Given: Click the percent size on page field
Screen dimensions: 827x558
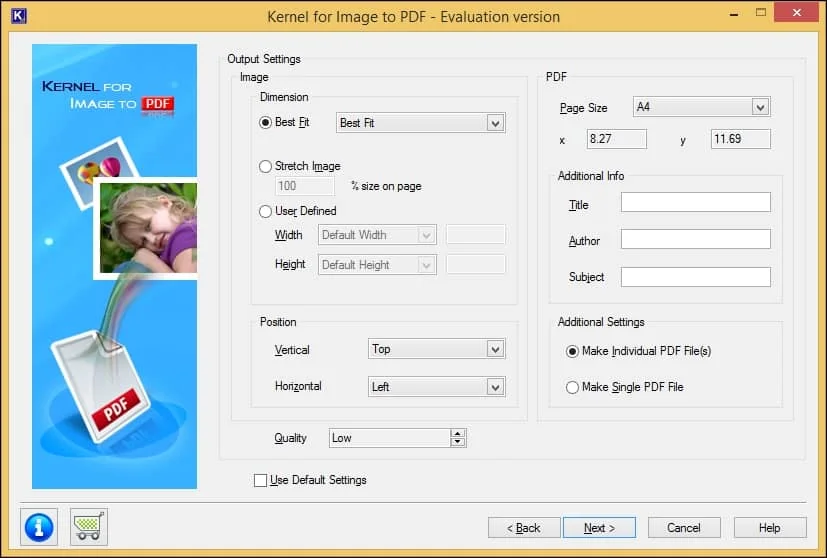Looking at the screenshot, I should pos(305,186).
